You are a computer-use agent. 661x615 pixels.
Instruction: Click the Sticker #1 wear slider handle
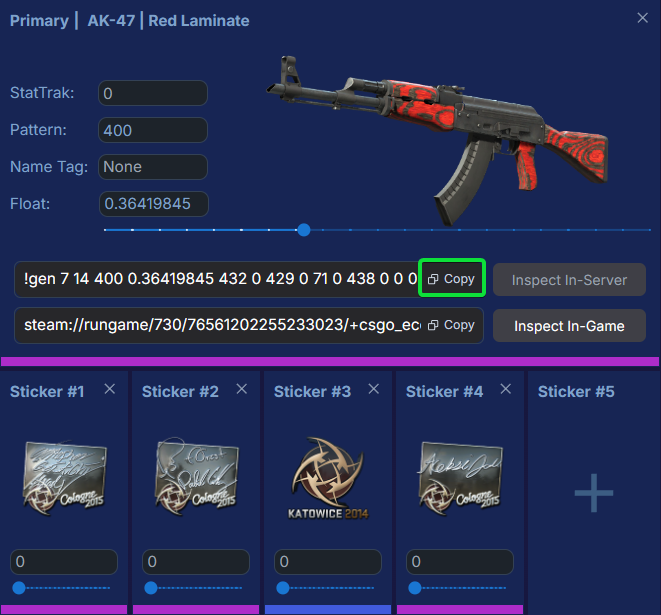[x=19, y=588]
